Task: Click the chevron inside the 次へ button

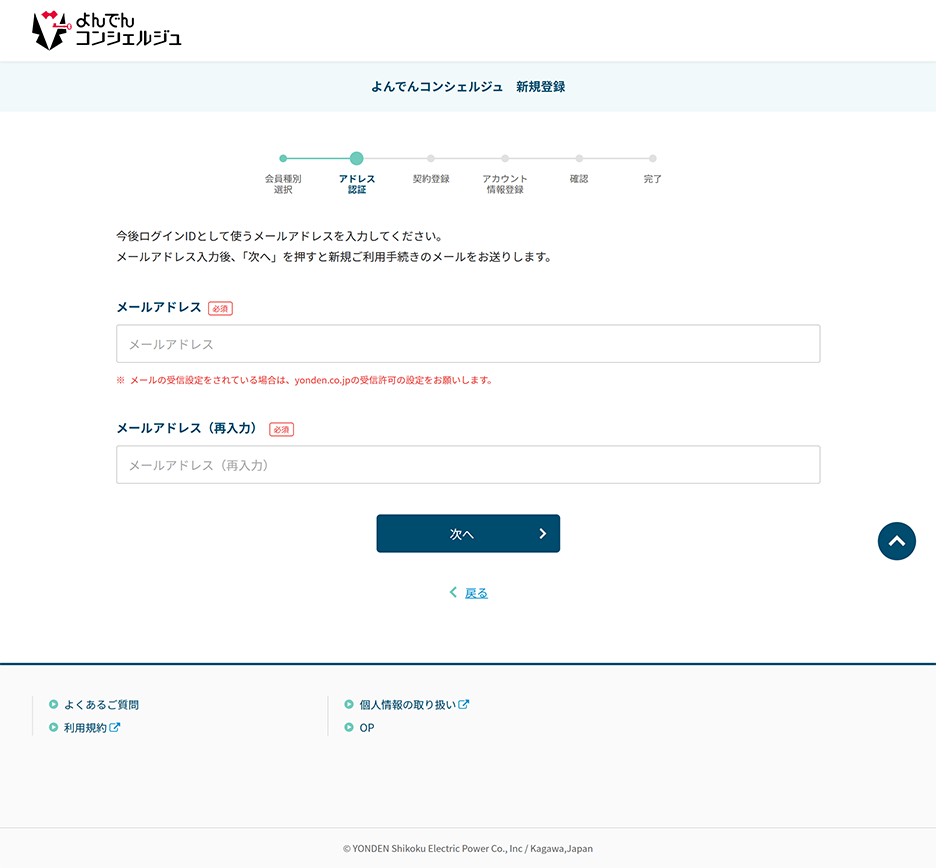Action: tap(541, 533)
